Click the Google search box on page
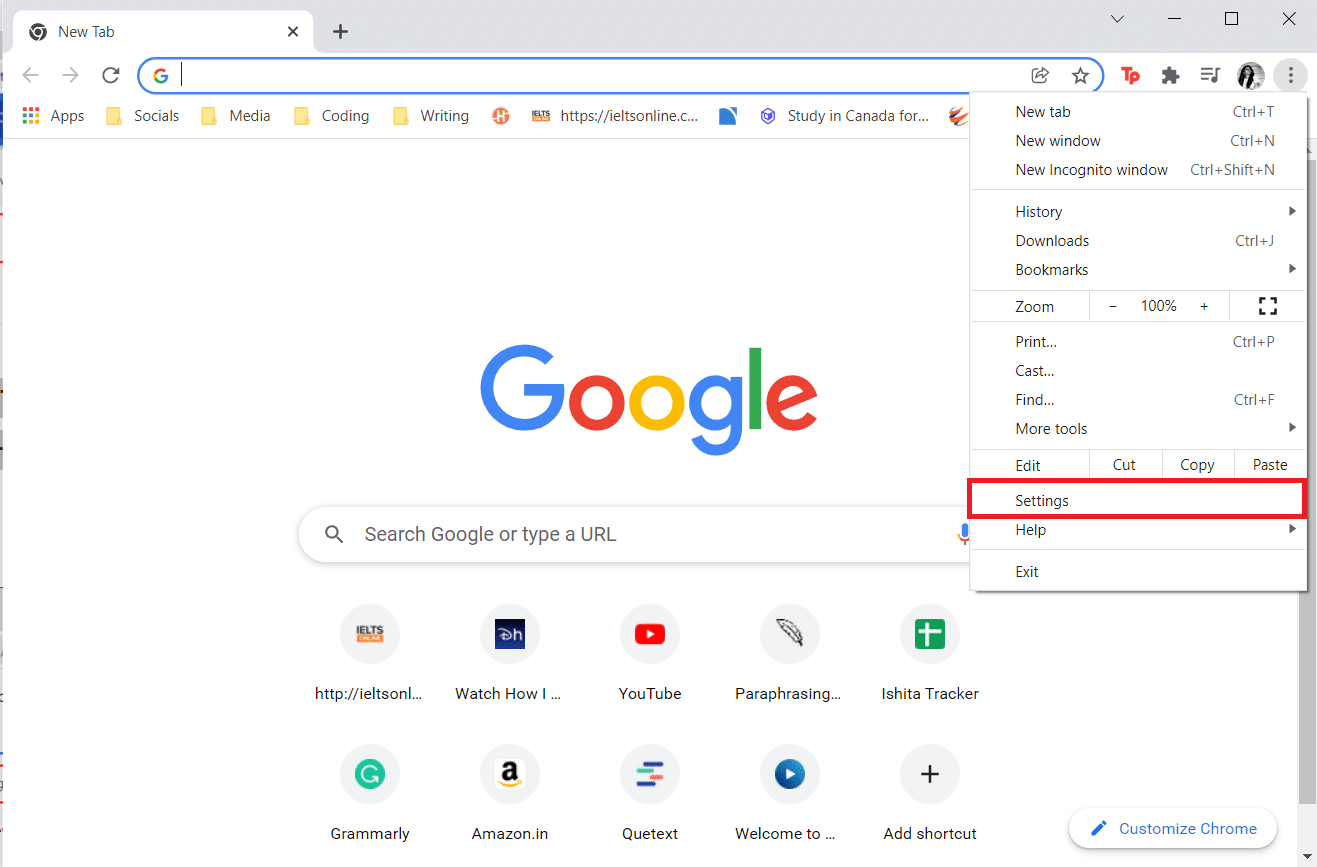The height and width of the screenshot is (867, 1317). [640, 534]
